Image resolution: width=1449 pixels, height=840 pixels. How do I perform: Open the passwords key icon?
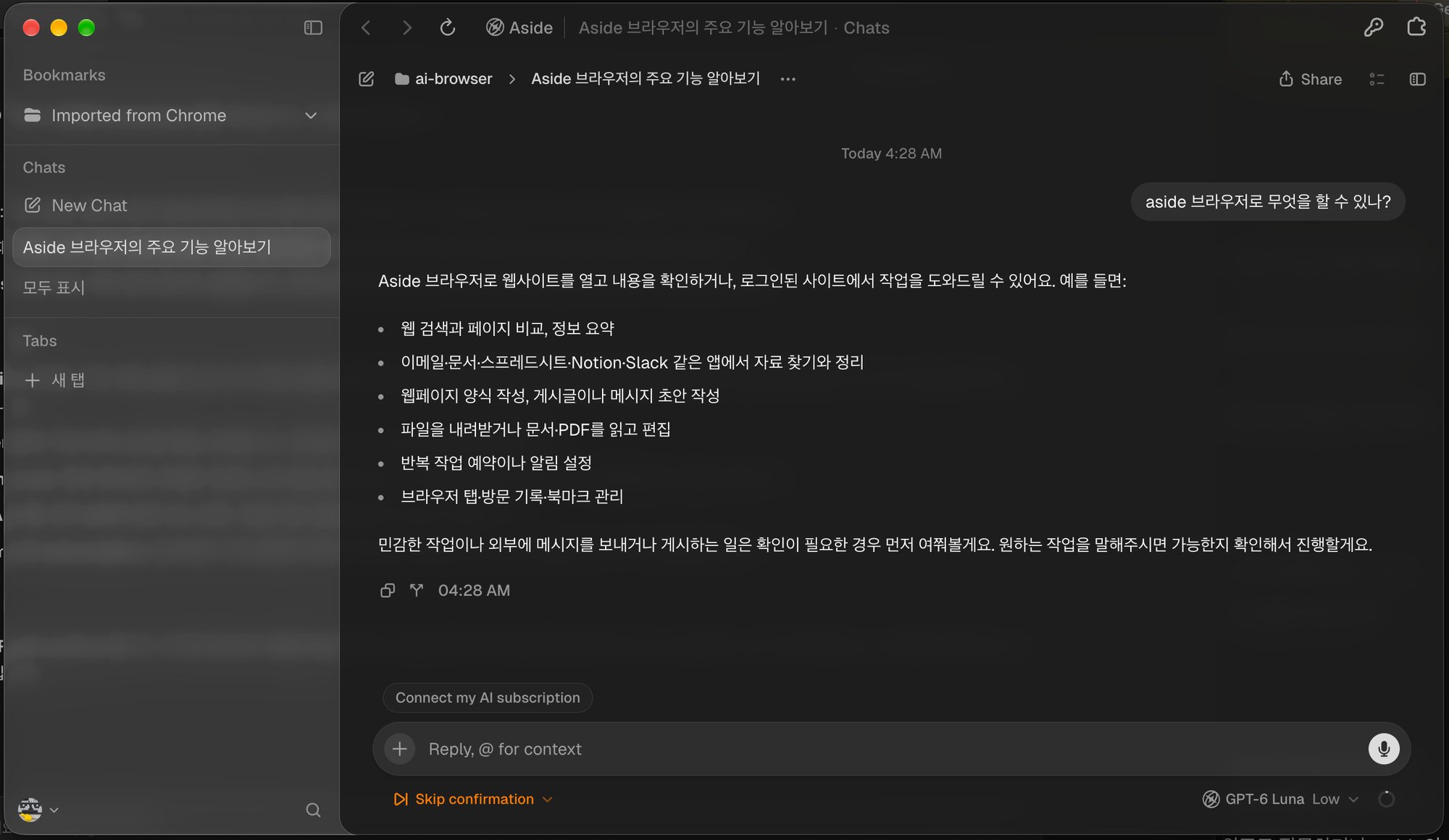[x=1373, y=28]
